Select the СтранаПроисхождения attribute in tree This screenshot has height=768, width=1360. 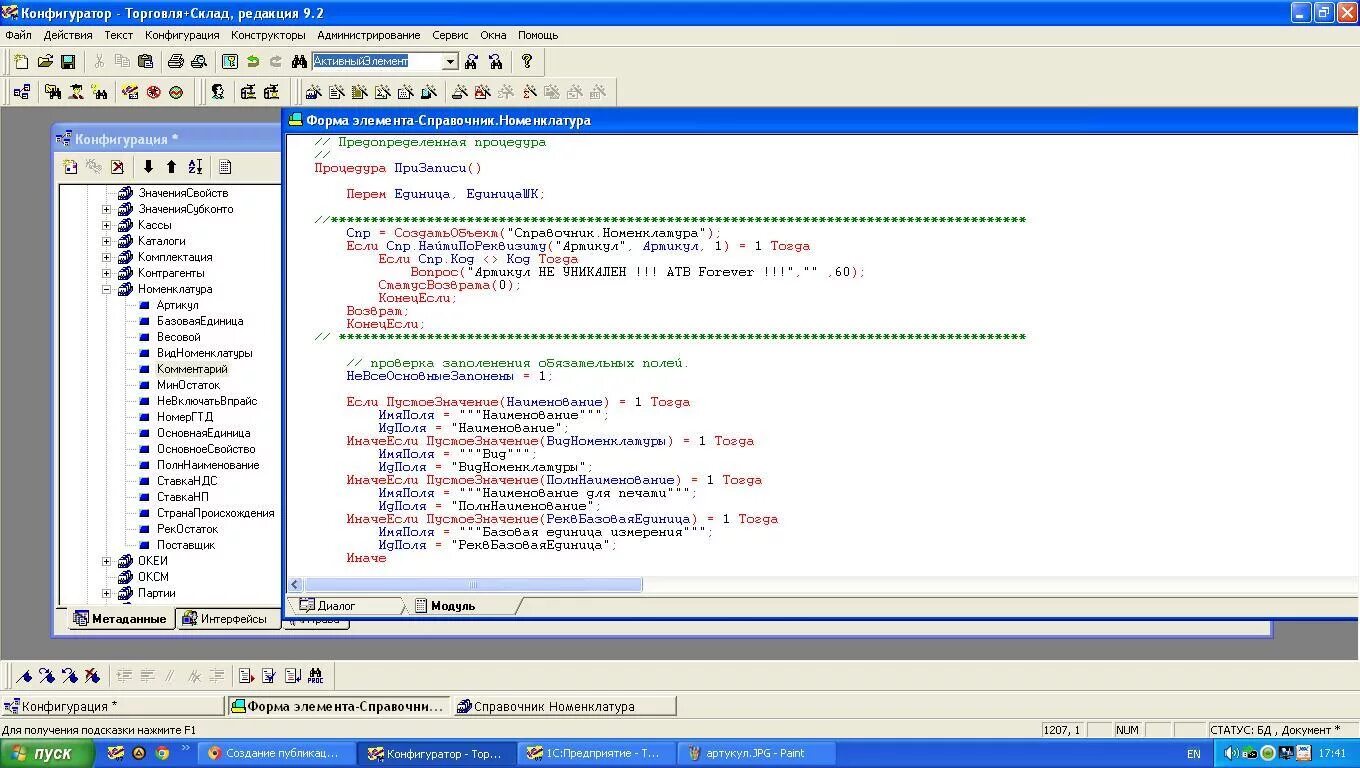(x=216, y=513)
